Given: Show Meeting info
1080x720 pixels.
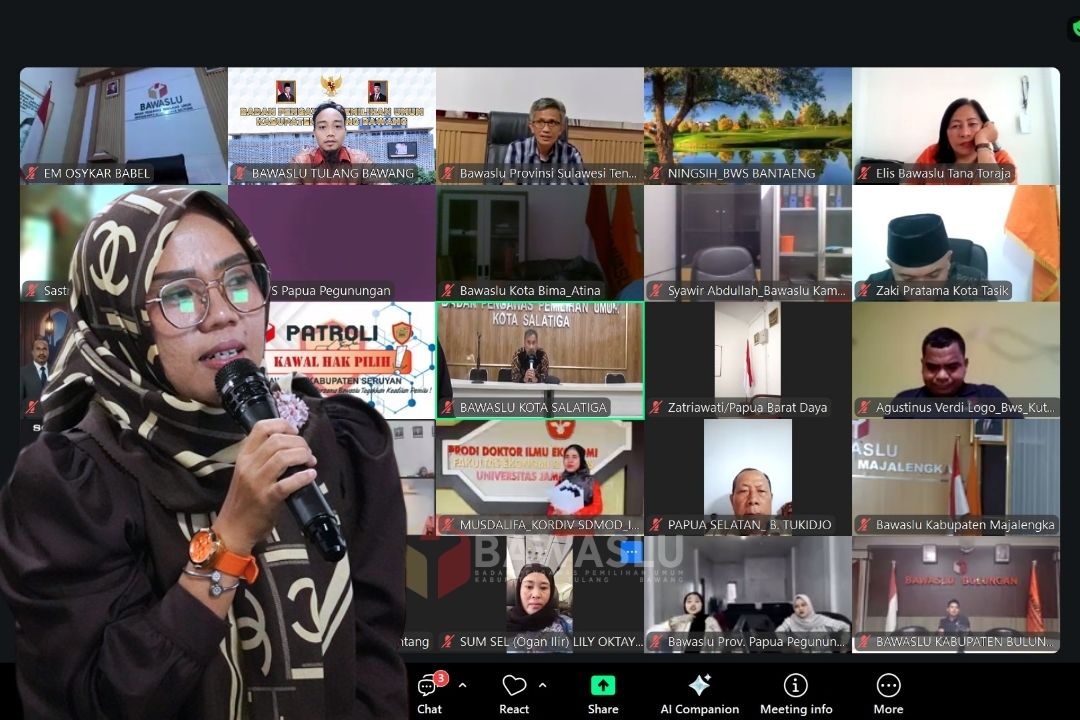Looking at the screenshot, I should (796, 692).
